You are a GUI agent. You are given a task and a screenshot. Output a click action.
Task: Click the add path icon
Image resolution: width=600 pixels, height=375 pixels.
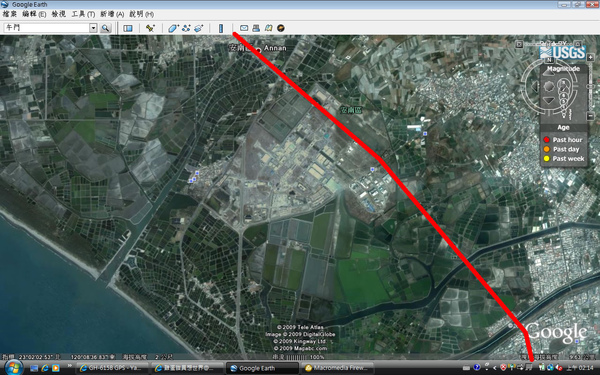point(186,28)
